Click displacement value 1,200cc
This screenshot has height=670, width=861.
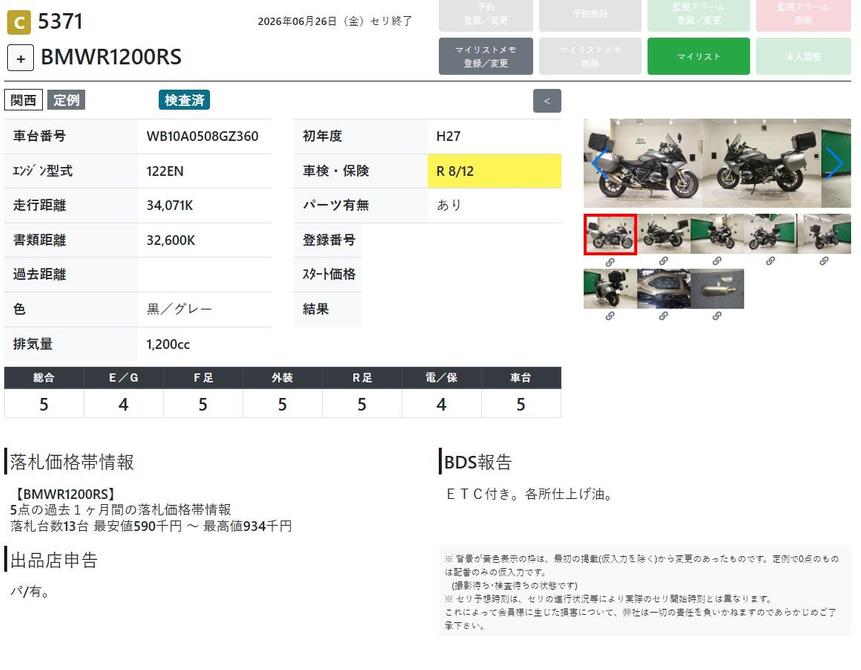pos(168,345)
